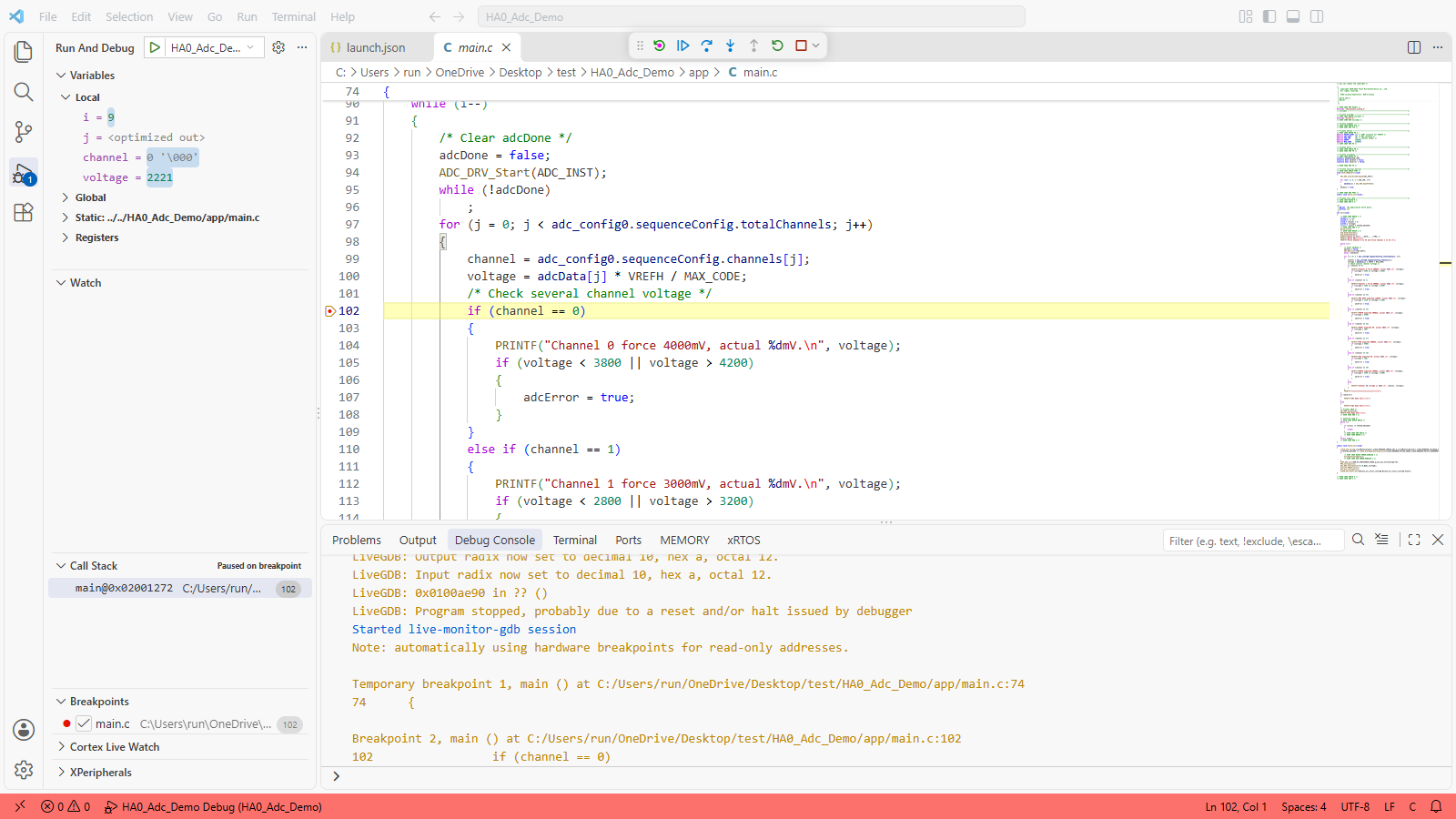The width and height of the screenshot is (1456, 819).
Task: Open the Extensions view
Action: click(24, 212)
